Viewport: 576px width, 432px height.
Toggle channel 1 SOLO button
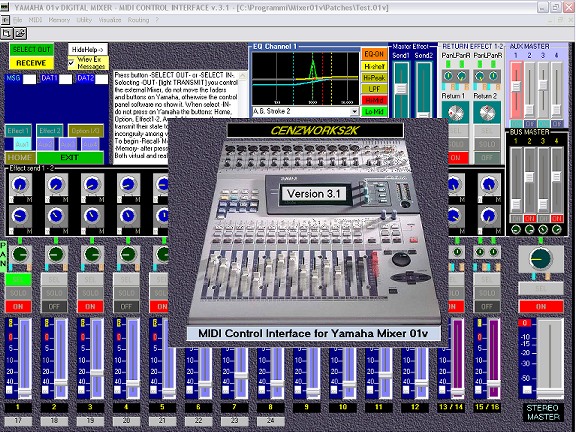(18, 293)
